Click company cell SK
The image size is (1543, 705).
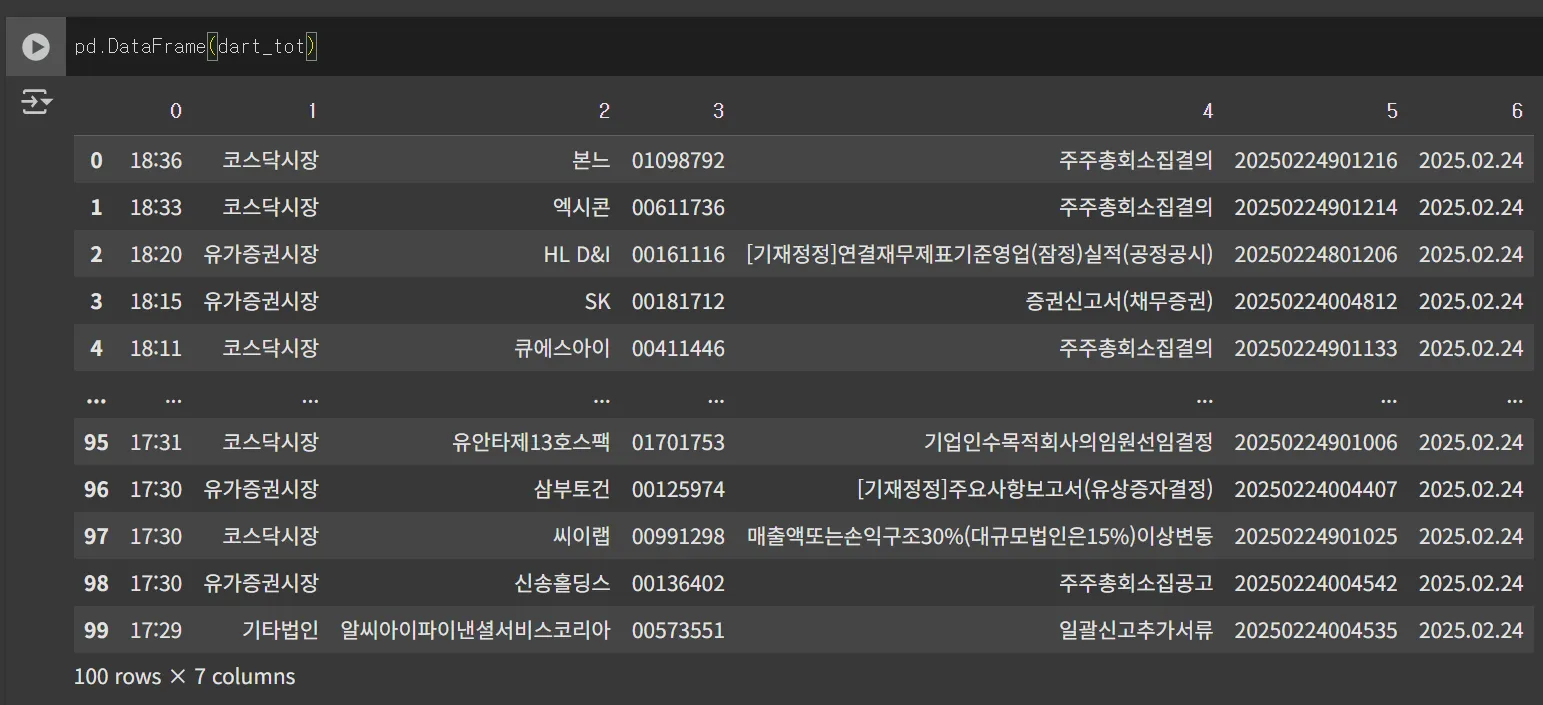pos(597,301)
